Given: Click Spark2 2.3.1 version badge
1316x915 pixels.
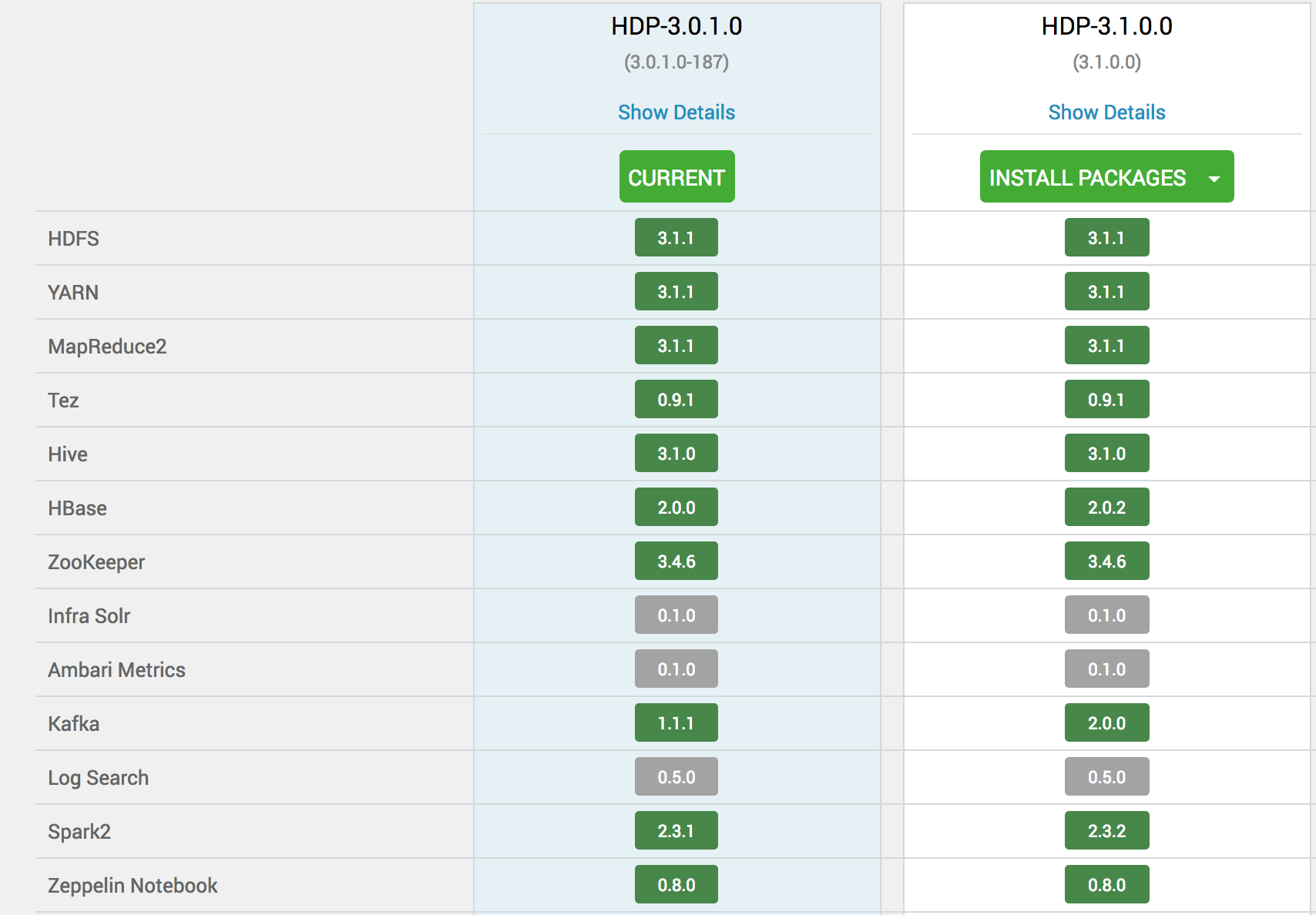Looking at the screenshot, I should pos(676,831).
